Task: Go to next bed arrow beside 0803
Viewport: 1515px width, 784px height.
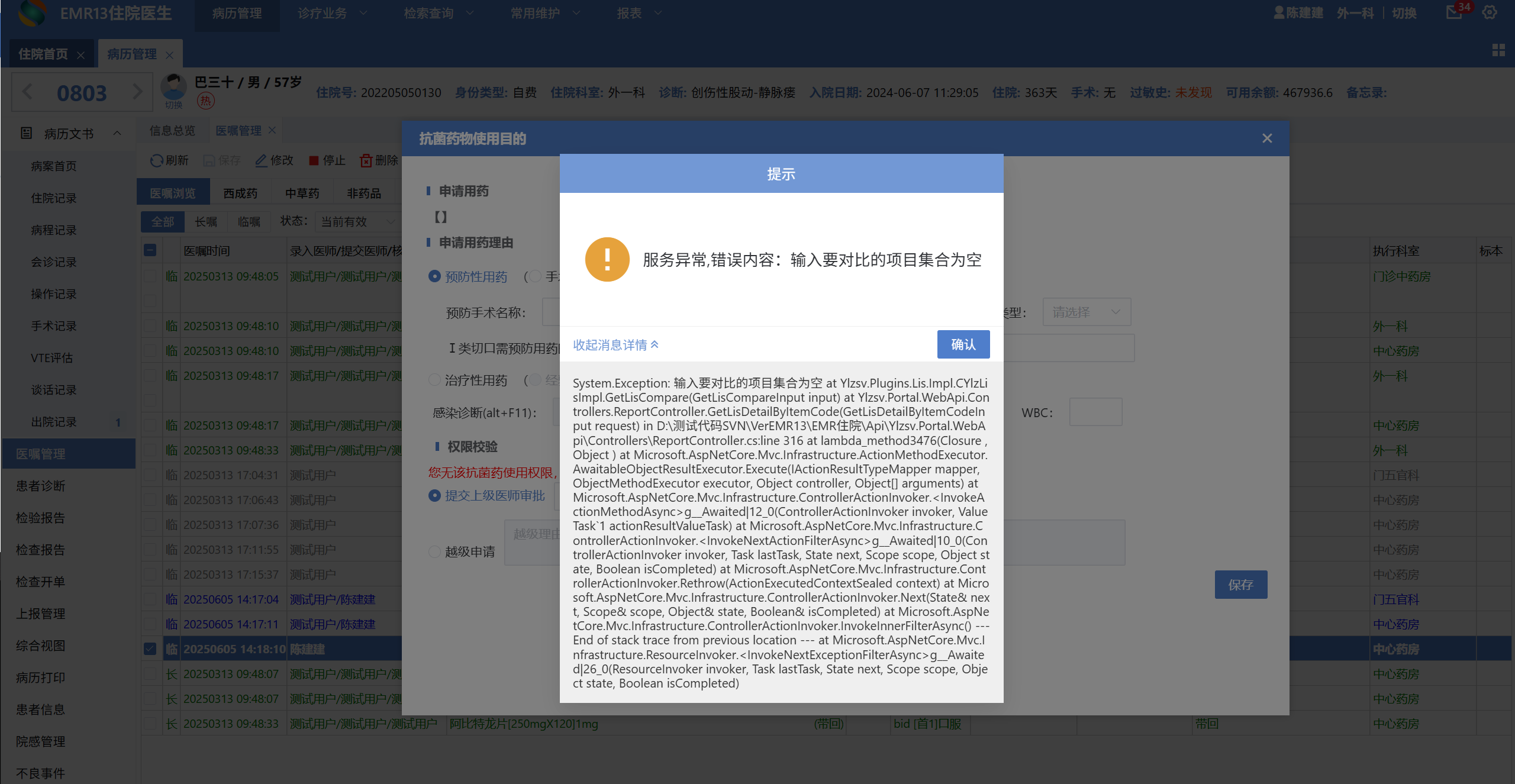Action: pos(137,92)
